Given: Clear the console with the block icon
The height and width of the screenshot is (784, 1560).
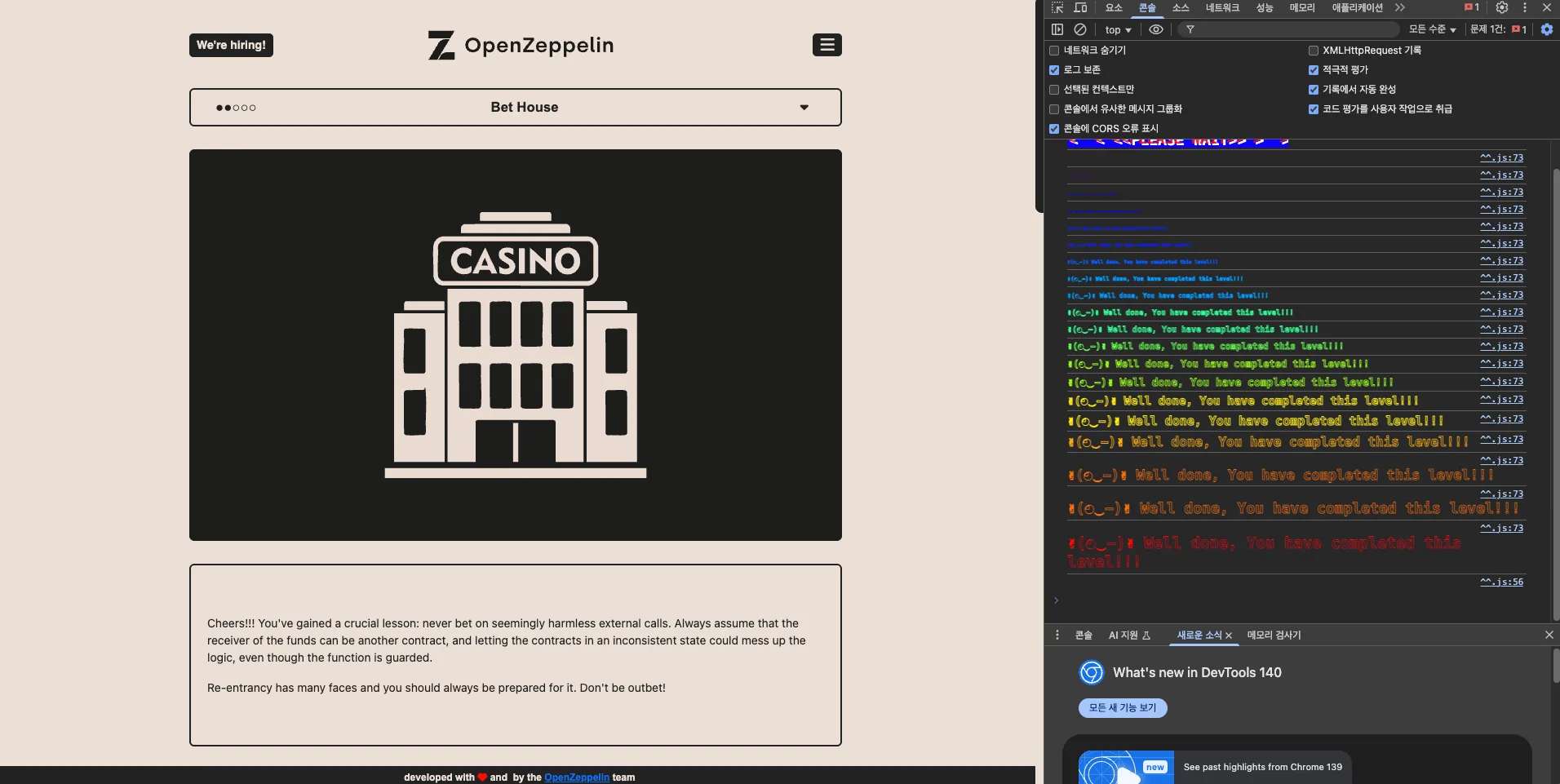Looking at the screenshot, I should tap(1080, 29).
